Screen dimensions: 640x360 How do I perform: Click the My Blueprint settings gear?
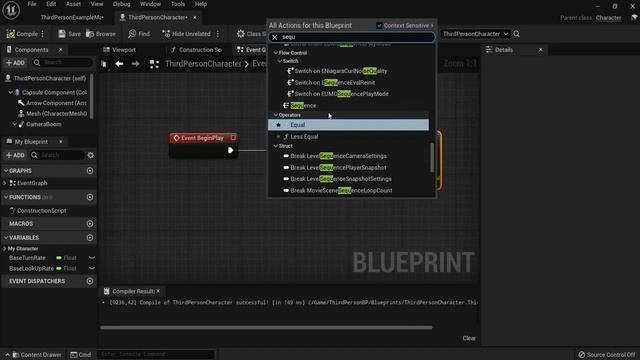(91, 155)
